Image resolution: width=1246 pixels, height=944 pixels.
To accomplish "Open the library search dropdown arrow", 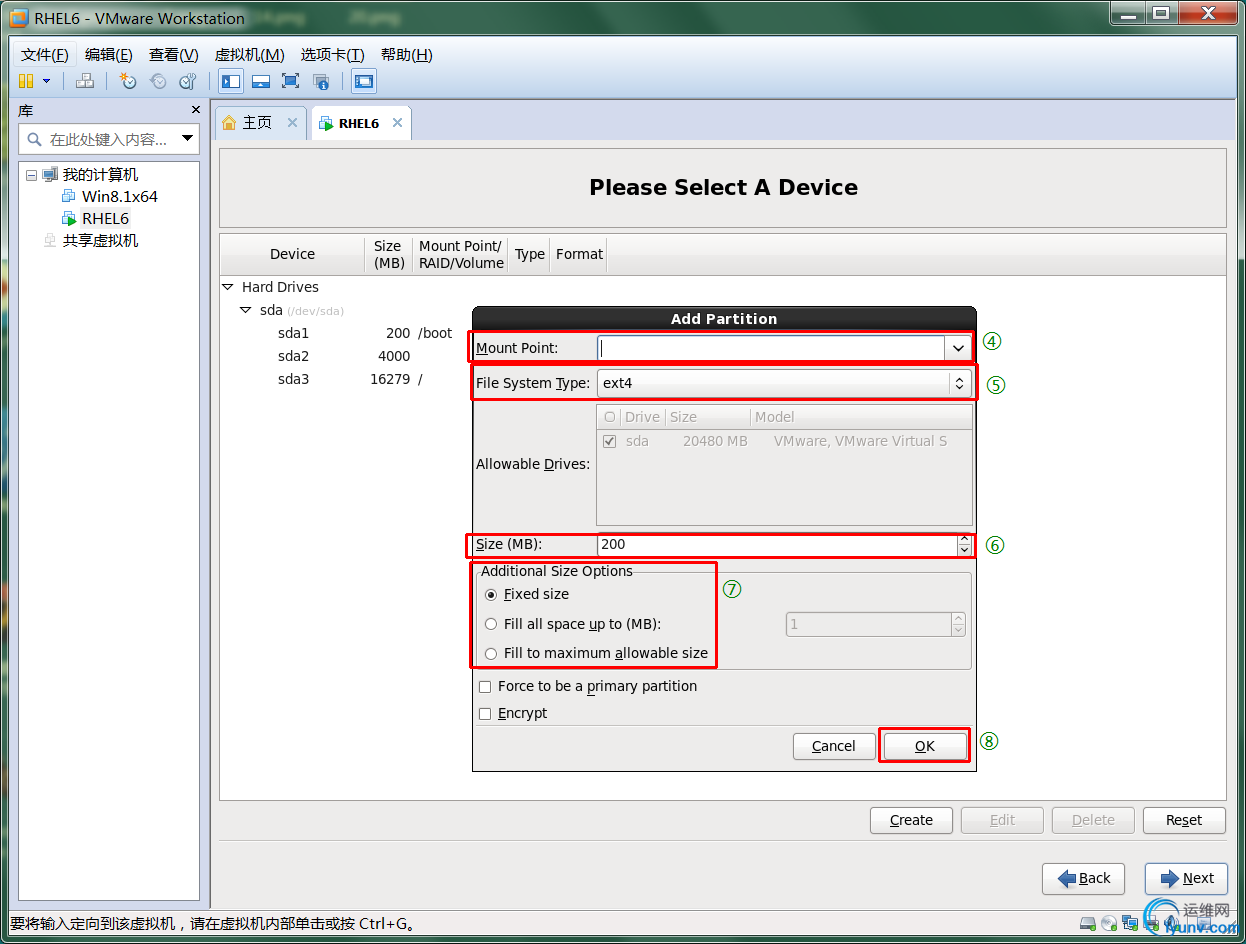I will click(187, 139).
